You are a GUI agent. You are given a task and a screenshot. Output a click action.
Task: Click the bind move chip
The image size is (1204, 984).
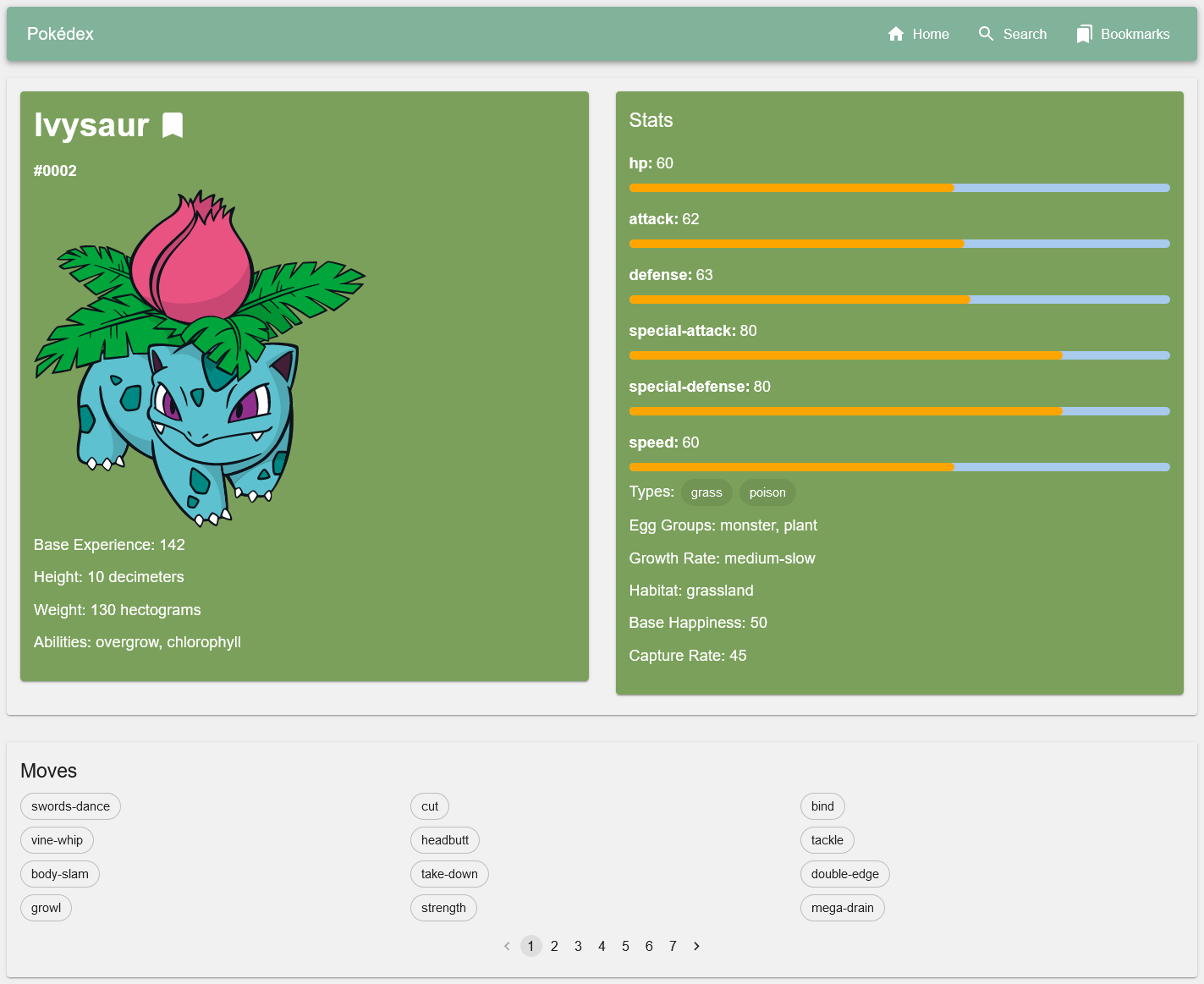click(822, 806)
